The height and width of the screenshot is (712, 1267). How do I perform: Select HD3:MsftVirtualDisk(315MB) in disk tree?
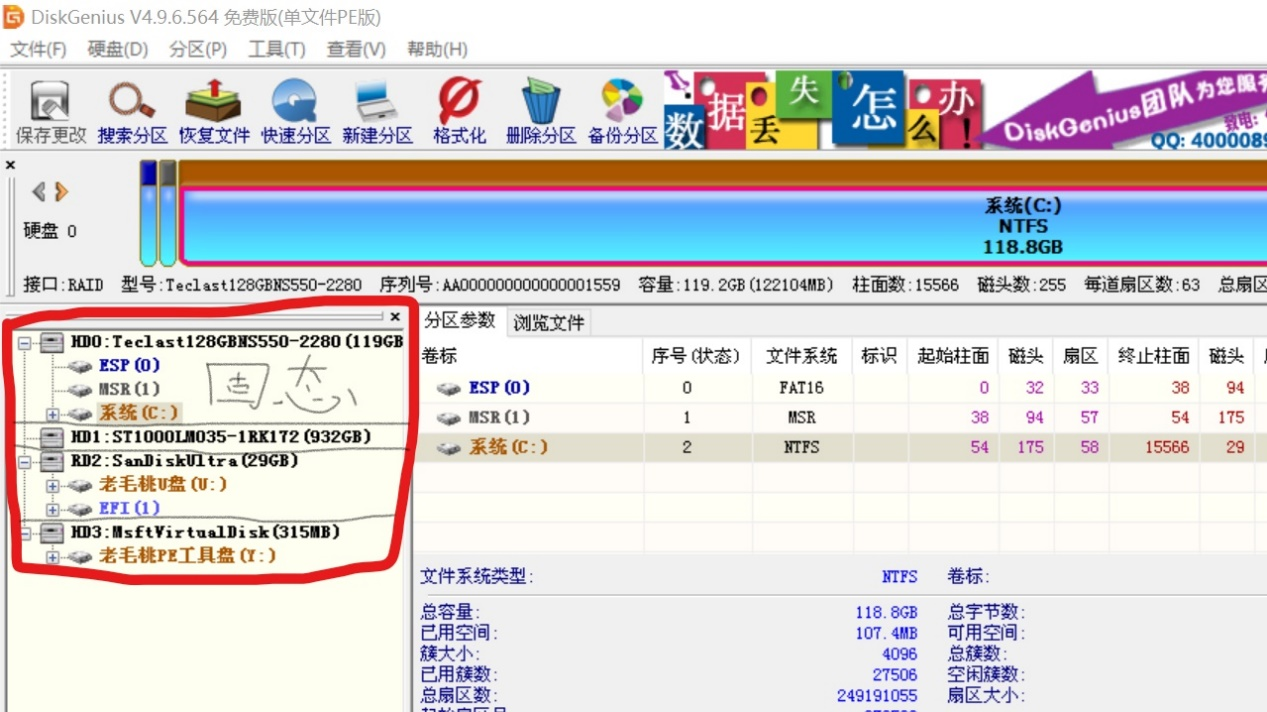(x=205, y=532)
